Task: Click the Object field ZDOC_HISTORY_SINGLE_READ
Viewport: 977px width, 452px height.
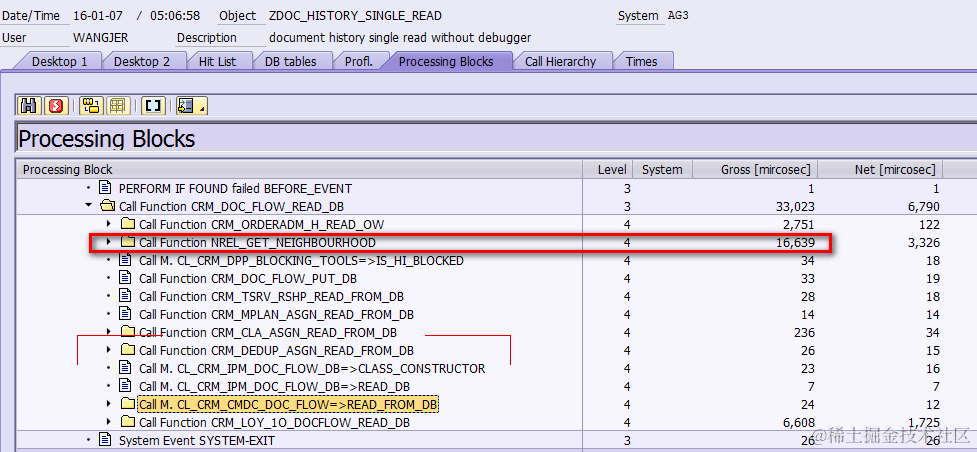Action: [x=355, y=16]
